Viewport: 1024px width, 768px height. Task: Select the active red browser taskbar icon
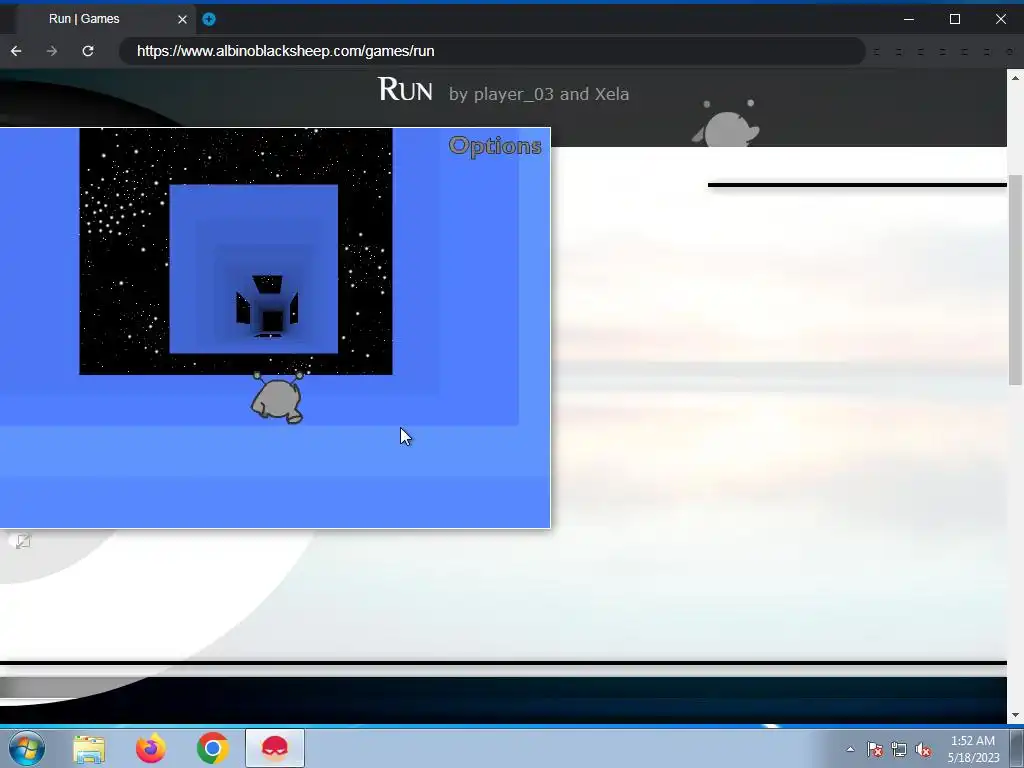[275, 748]
